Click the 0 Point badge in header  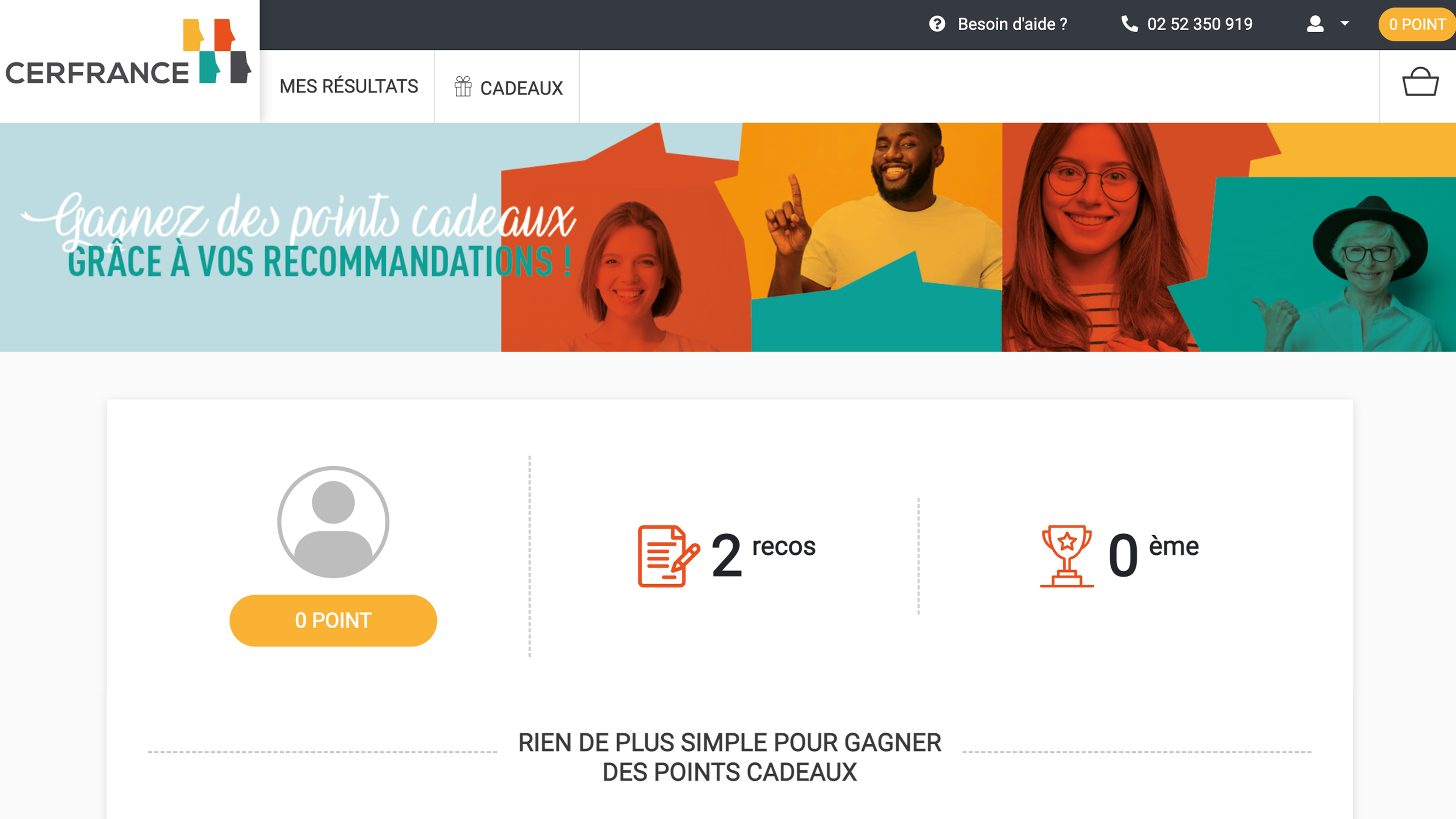[x=1417, y=24]
